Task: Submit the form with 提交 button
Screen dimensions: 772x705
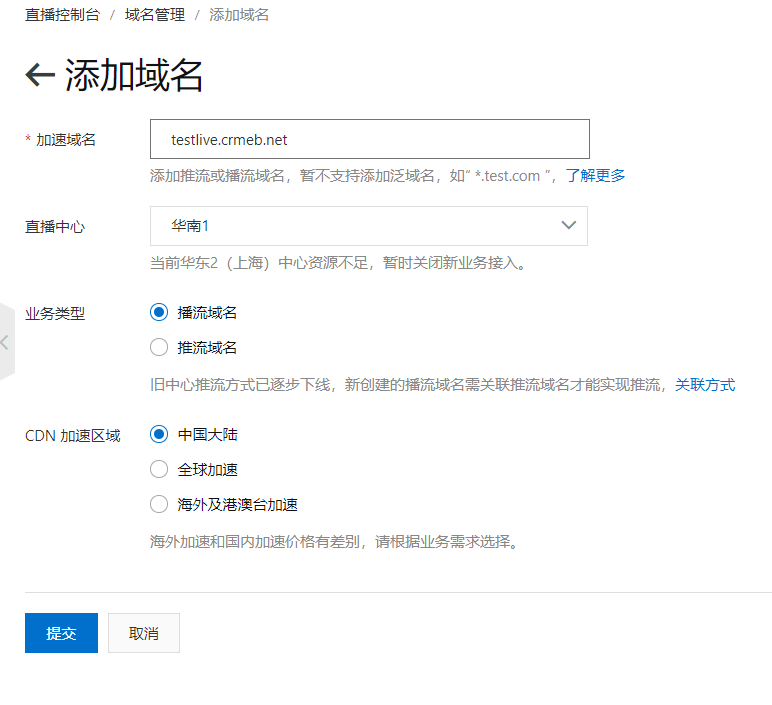Action: click(x=62, y=633)
